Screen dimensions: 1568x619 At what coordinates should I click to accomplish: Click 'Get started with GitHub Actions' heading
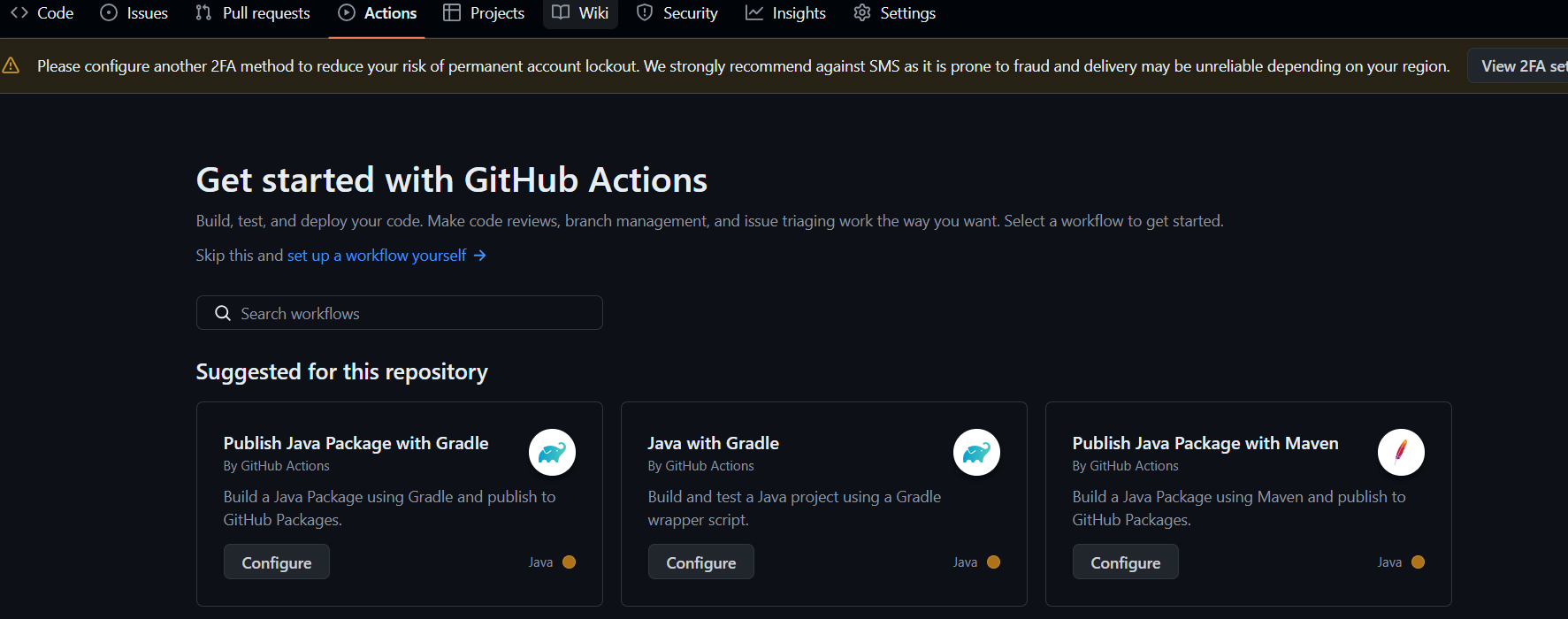point(452,180)
